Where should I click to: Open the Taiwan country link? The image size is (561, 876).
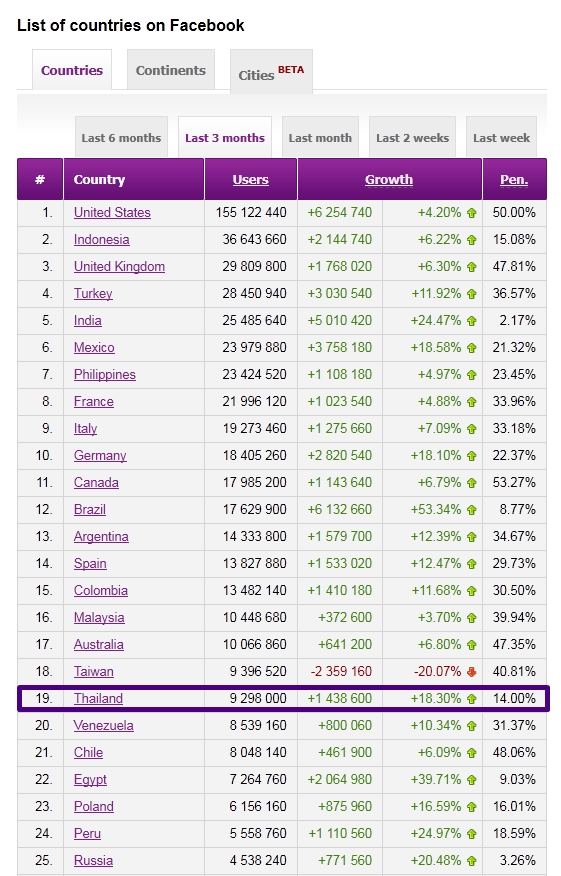(x=94, y=671)
